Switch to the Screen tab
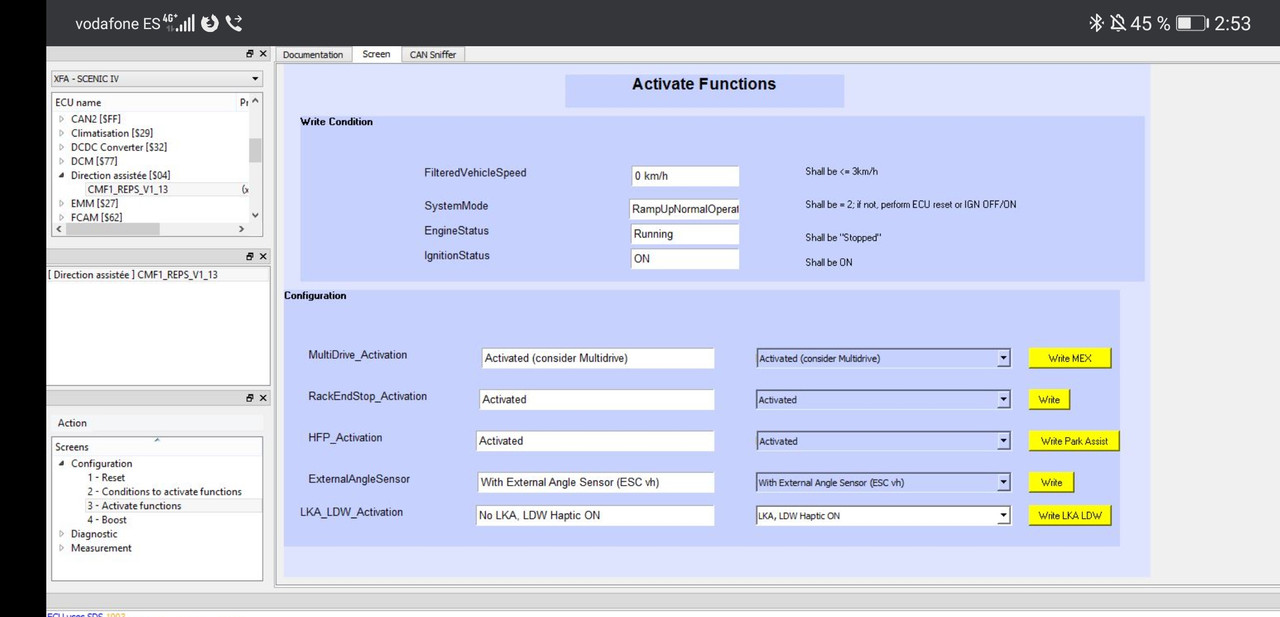This screenshot has height=617, width=1280. (x=376, y=54)
